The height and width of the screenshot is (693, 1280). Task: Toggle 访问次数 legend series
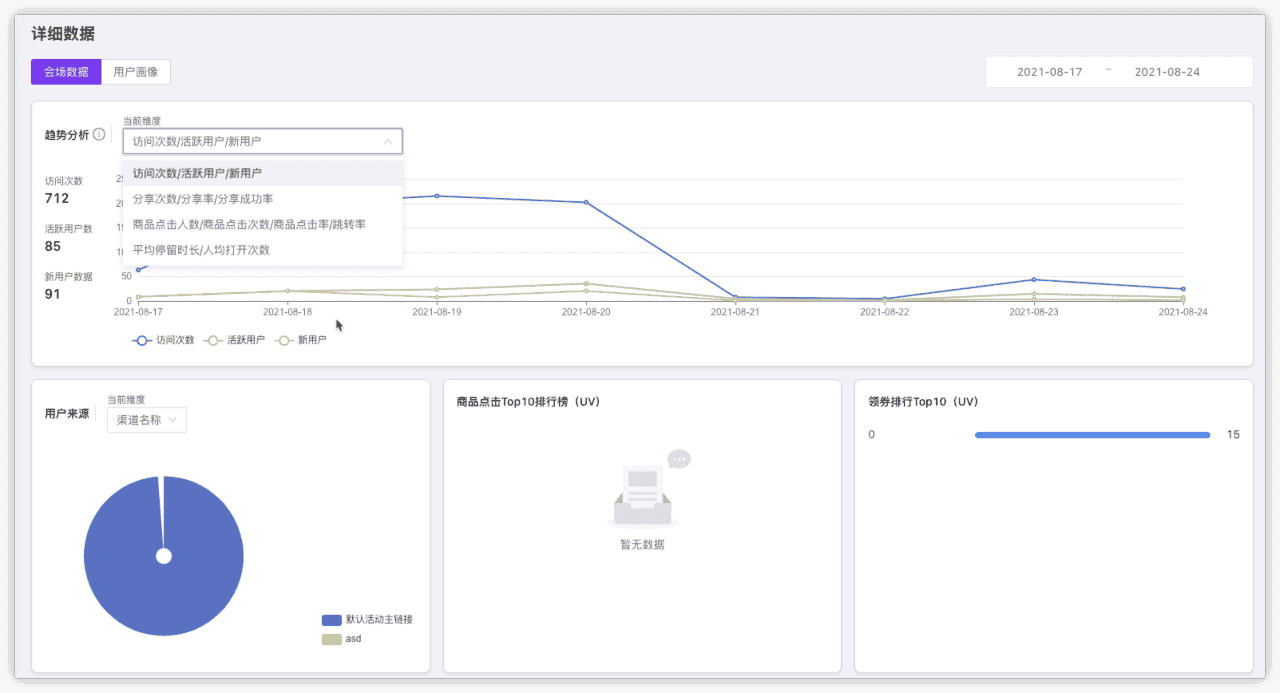point(164,340)
